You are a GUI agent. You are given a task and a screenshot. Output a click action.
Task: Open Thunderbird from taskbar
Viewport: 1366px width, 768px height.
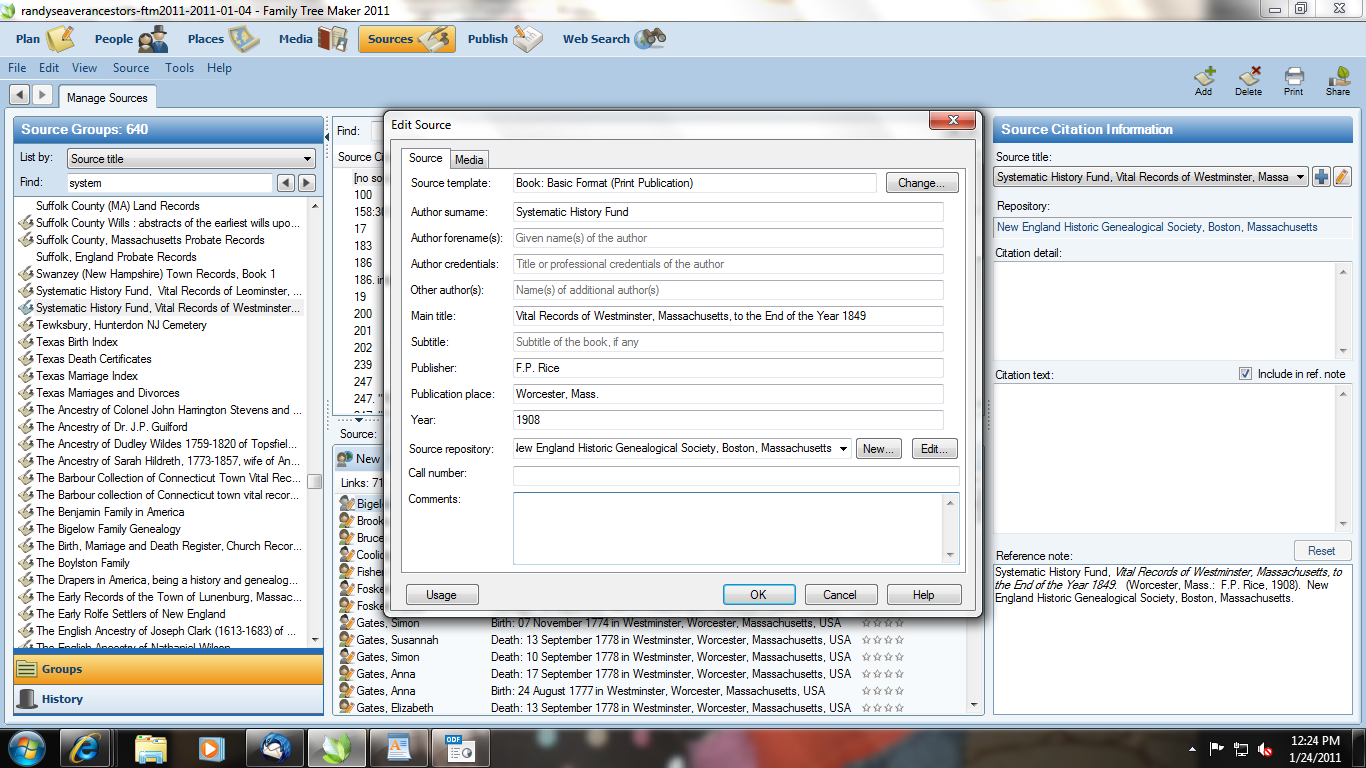(x=273, y=747)
